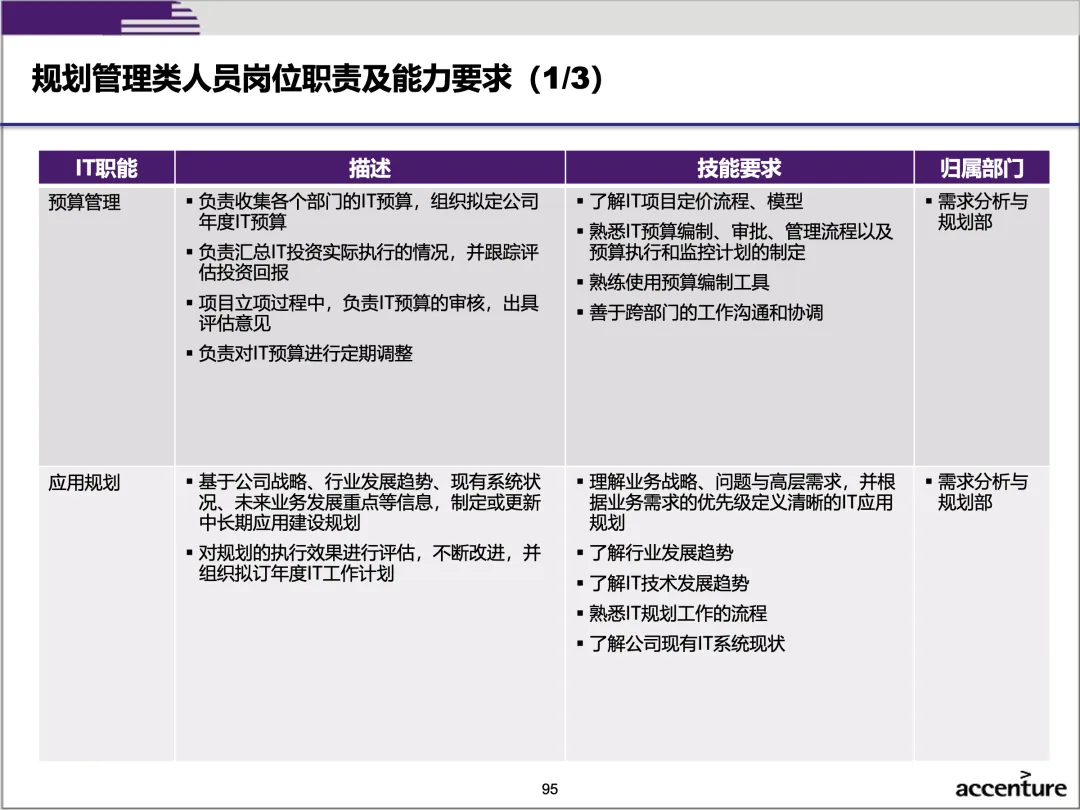Click bullet 了解IT项目定价流程、模型
Screen dimensions: 1080x810
click(x=690, y=201)
